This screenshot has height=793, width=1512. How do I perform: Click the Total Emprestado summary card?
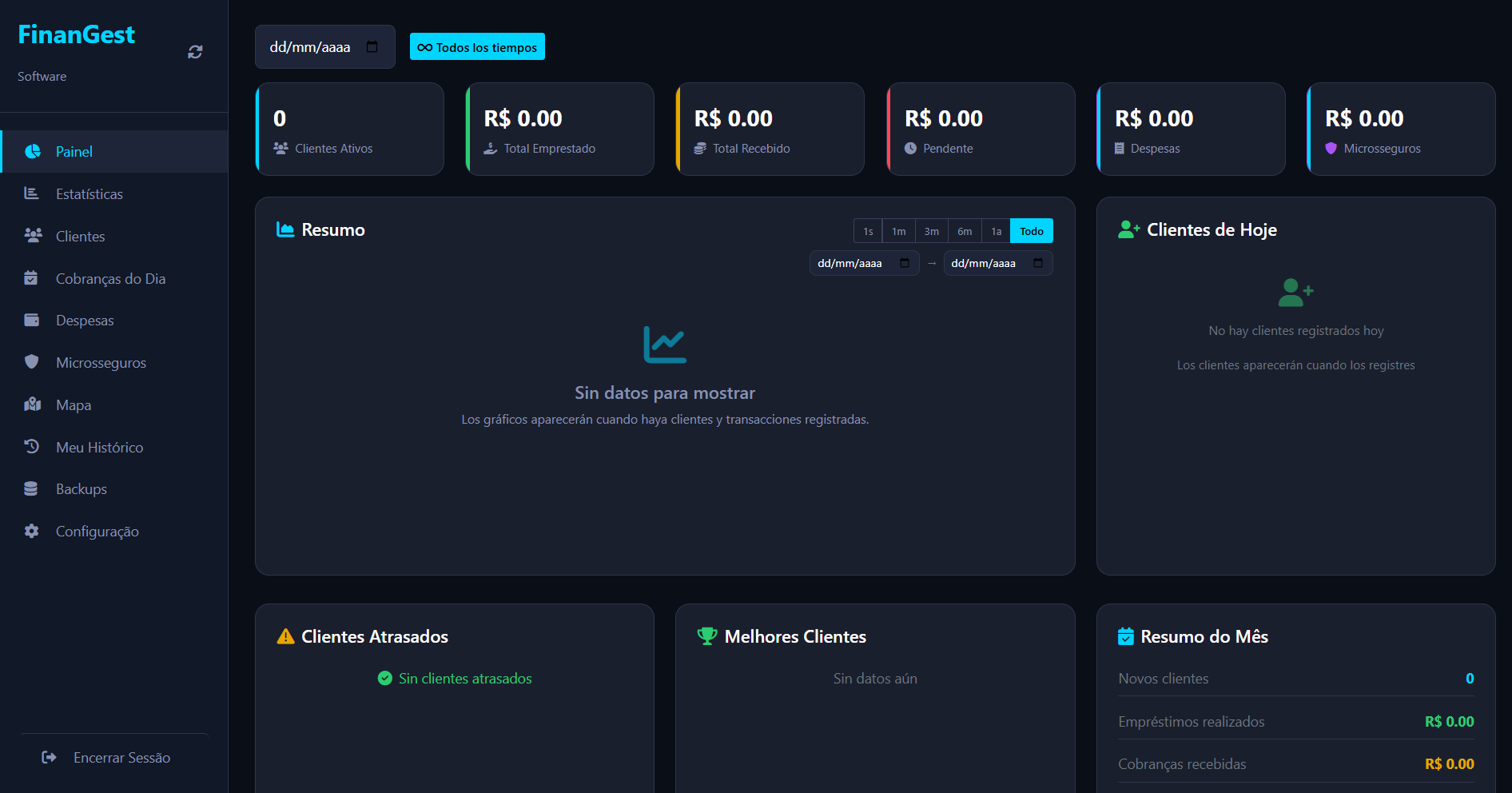point(559,129)
